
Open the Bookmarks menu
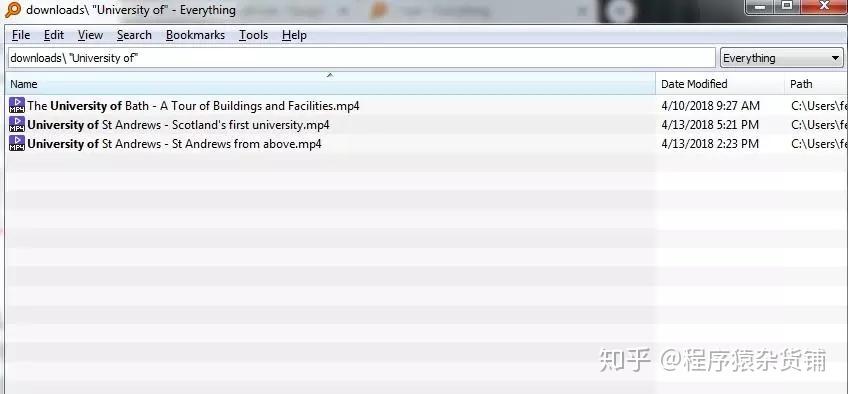click(x=195, y=35)
